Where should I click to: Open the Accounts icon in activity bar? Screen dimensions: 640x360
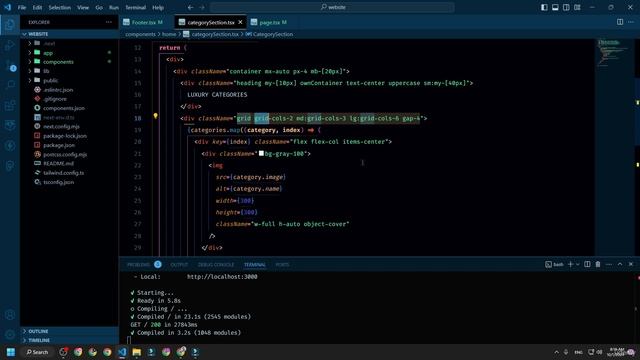[x=10, y=315]
